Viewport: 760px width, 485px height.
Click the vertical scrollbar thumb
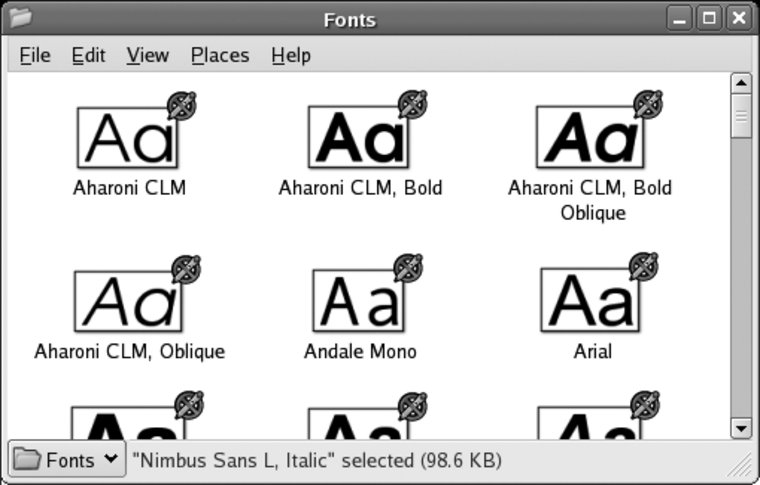click(x=740, y=117)
